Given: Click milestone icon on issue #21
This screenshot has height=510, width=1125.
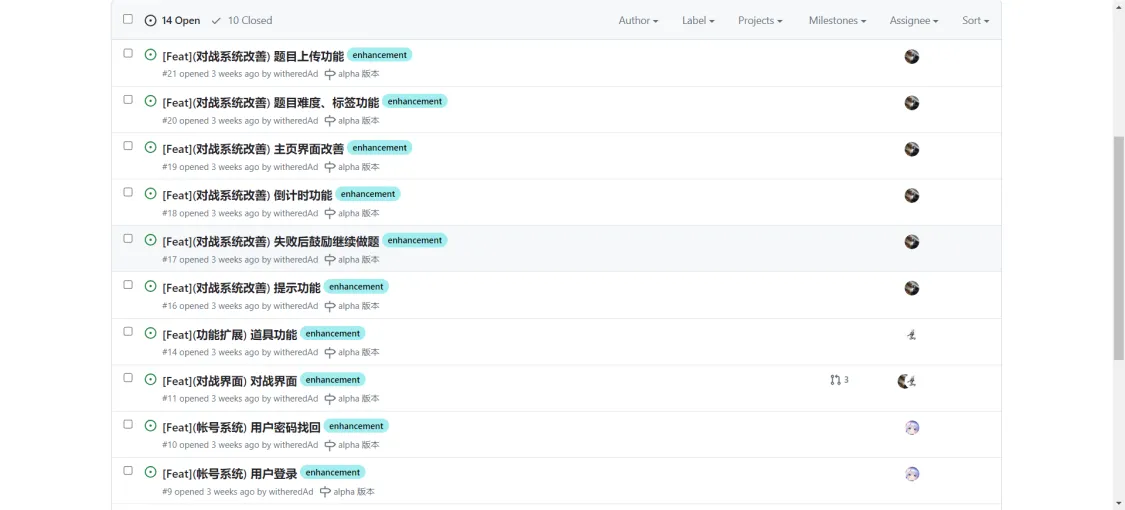Looking at the screenshot, I should click(x=330, y=74).
